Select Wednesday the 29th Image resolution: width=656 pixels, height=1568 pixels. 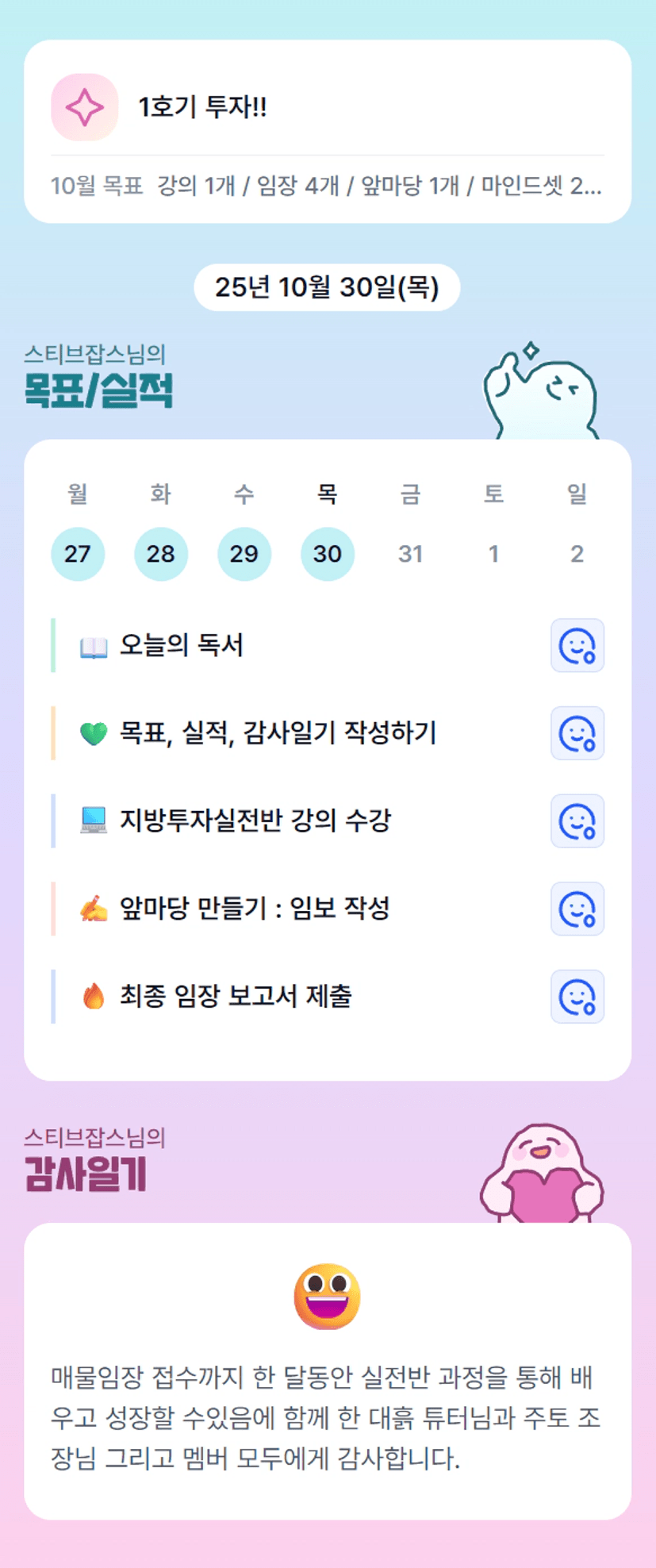click(x=244, y=554)
